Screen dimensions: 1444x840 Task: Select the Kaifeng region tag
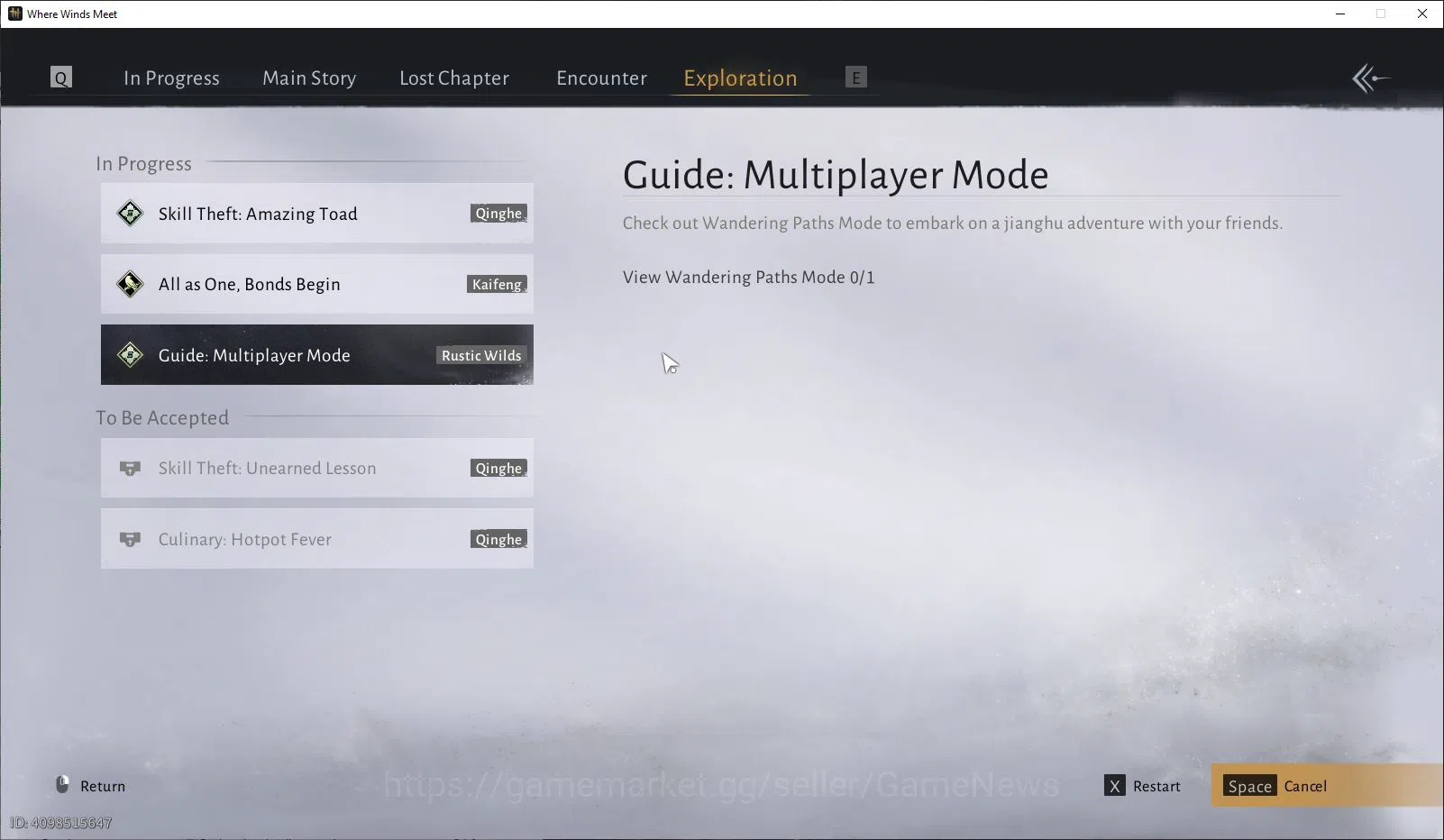pyautogui.click(x=497, y=284)
